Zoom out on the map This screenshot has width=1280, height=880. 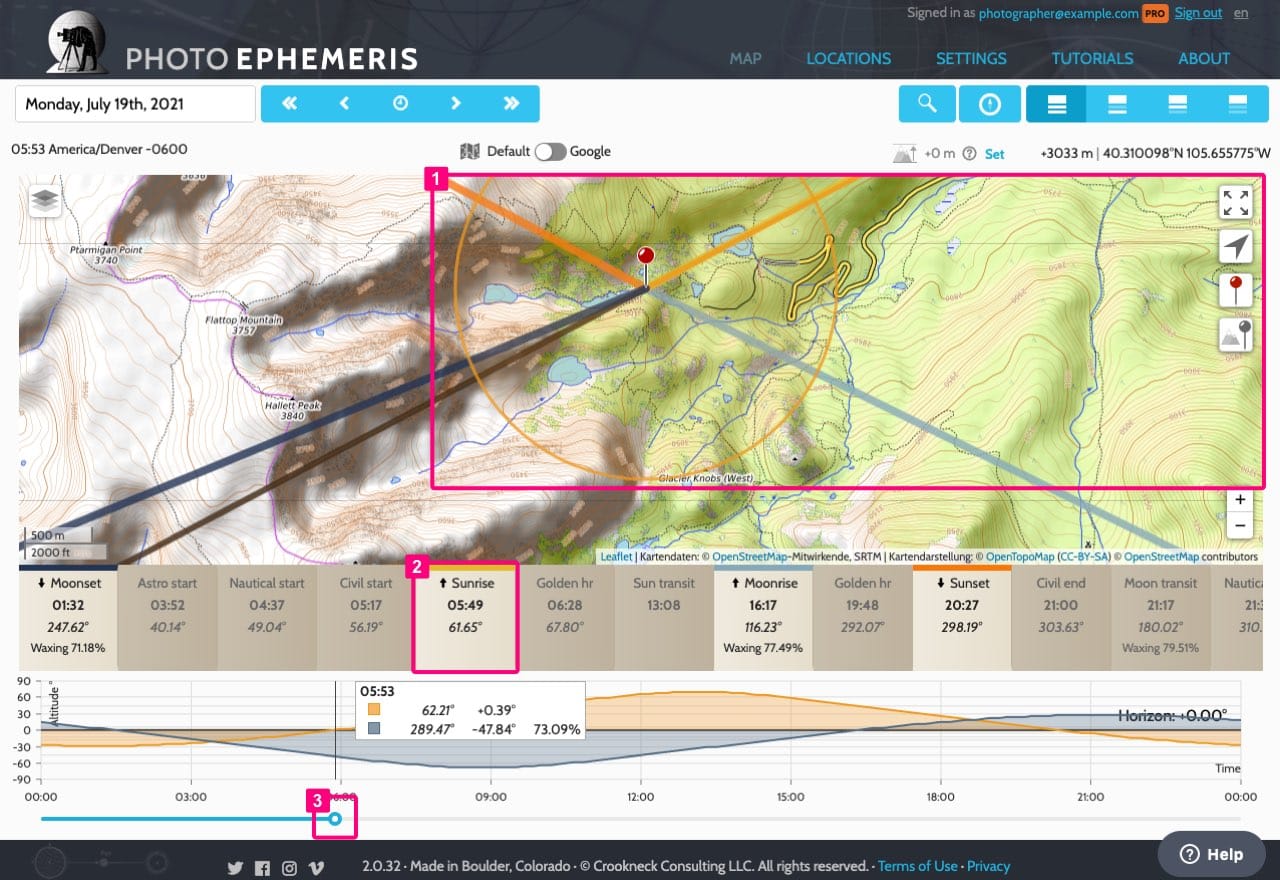[x=1240, y=525]
